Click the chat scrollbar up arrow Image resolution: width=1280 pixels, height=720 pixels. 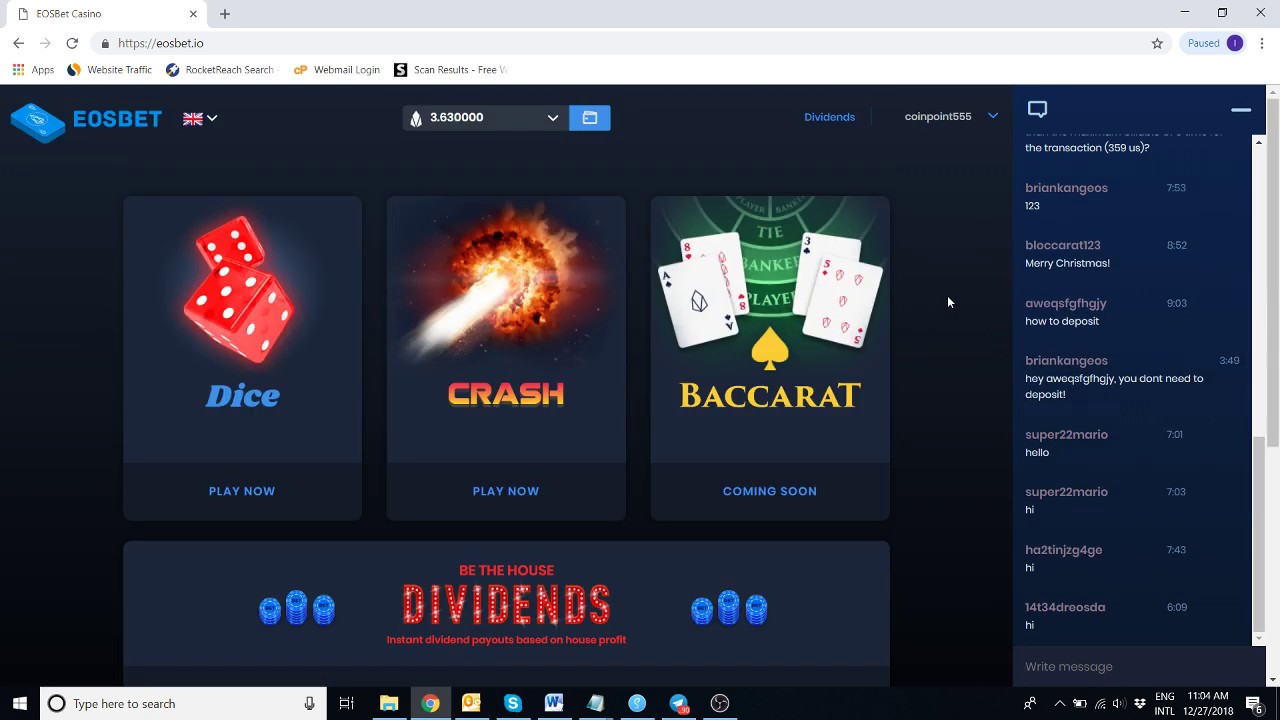pyautogui.click(x=1259, y=142)
